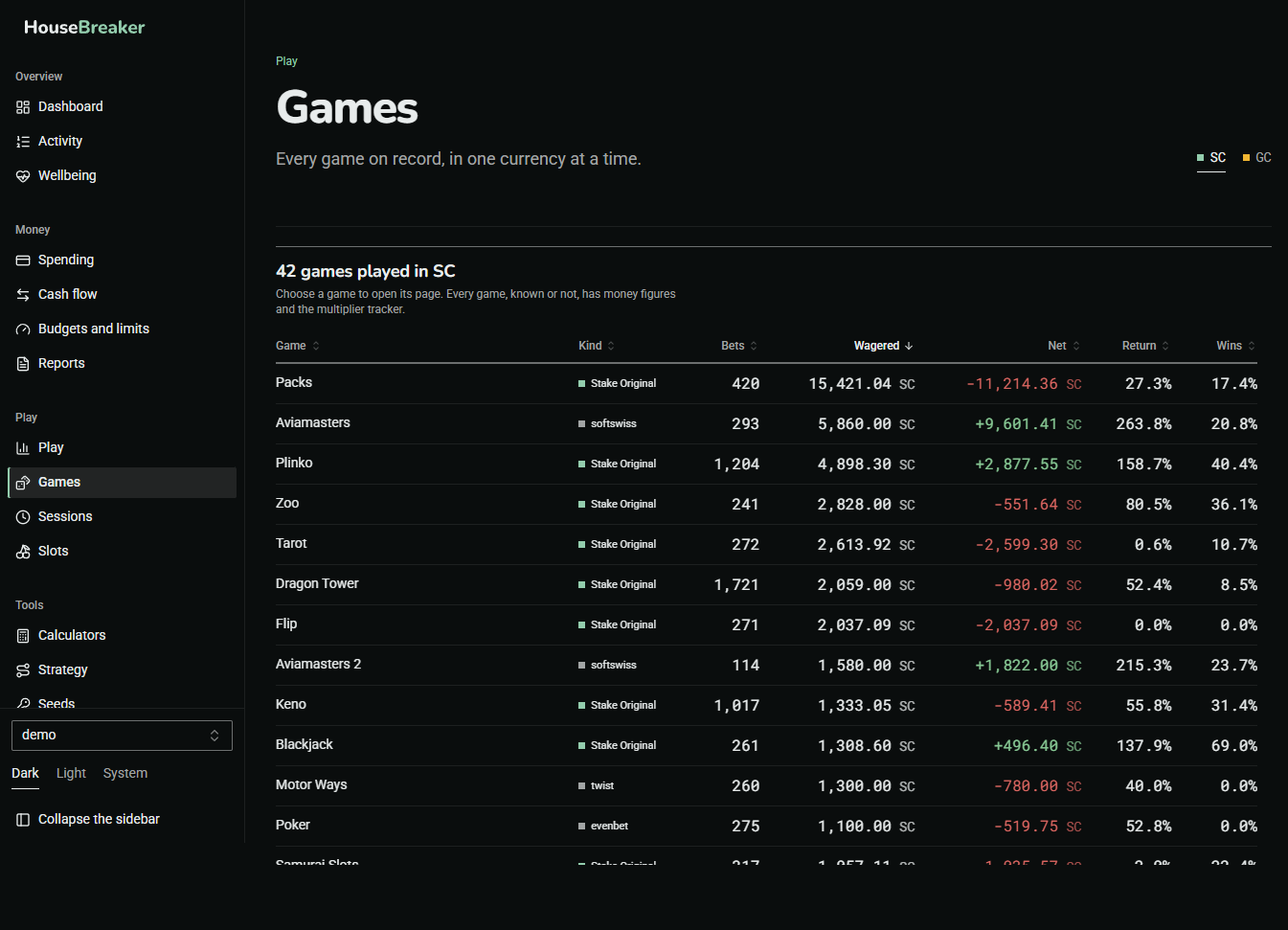Viewport: 1288px width, 930px height.
Task: Click the Play breadcrumb above Games
Action: click(x=286, y=61)
